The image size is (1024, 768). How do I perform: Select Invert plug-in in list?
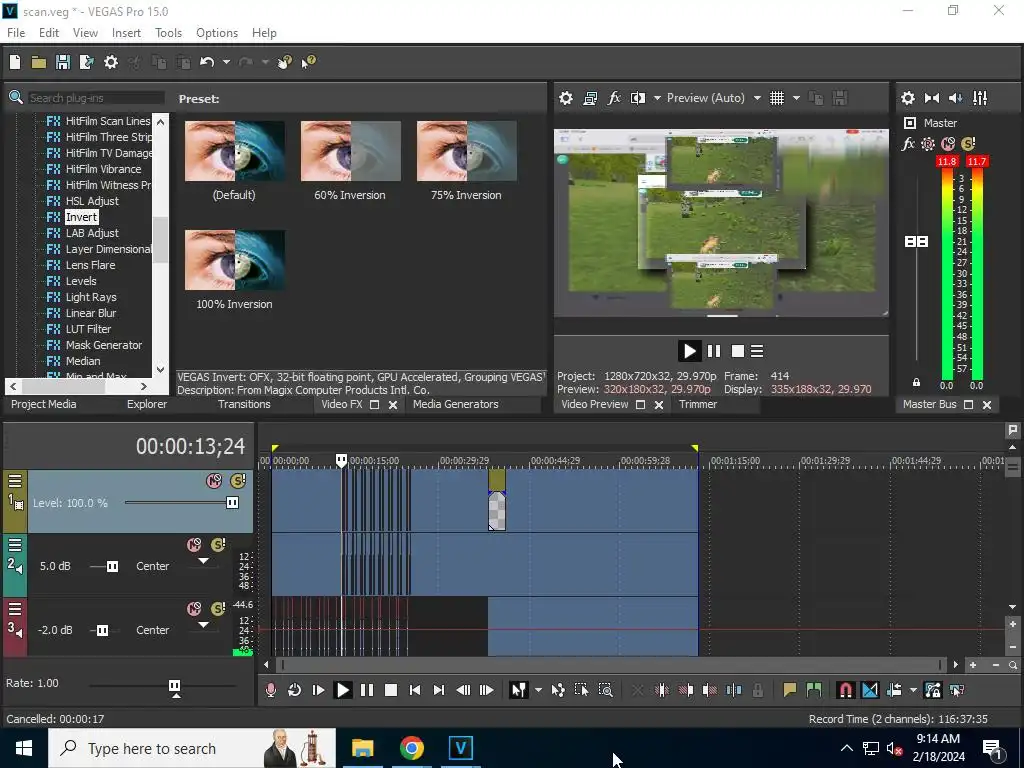[x=81, y=217]
